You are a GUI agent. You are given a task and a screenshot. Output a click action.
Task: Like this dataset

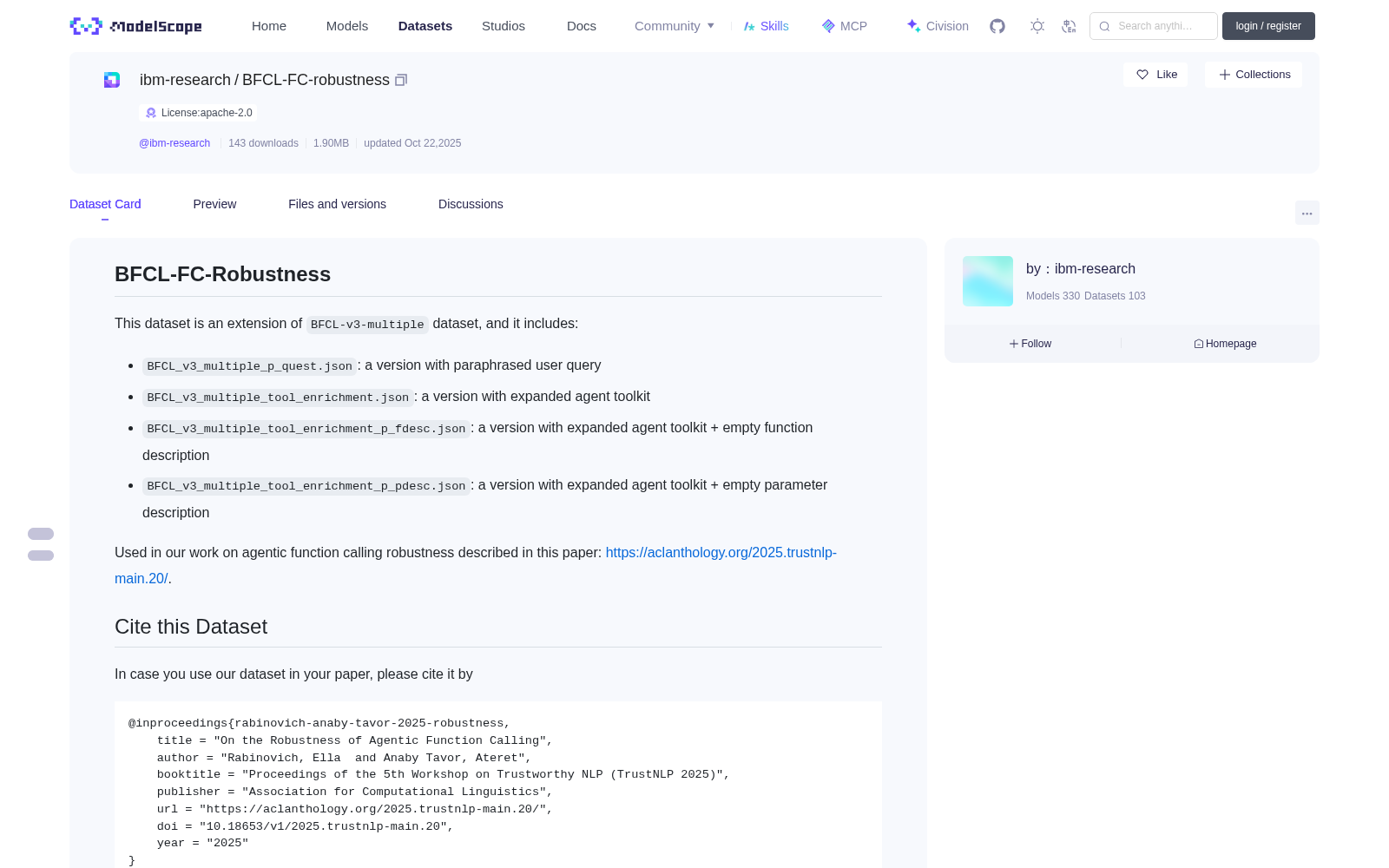tap(1155, 75)
